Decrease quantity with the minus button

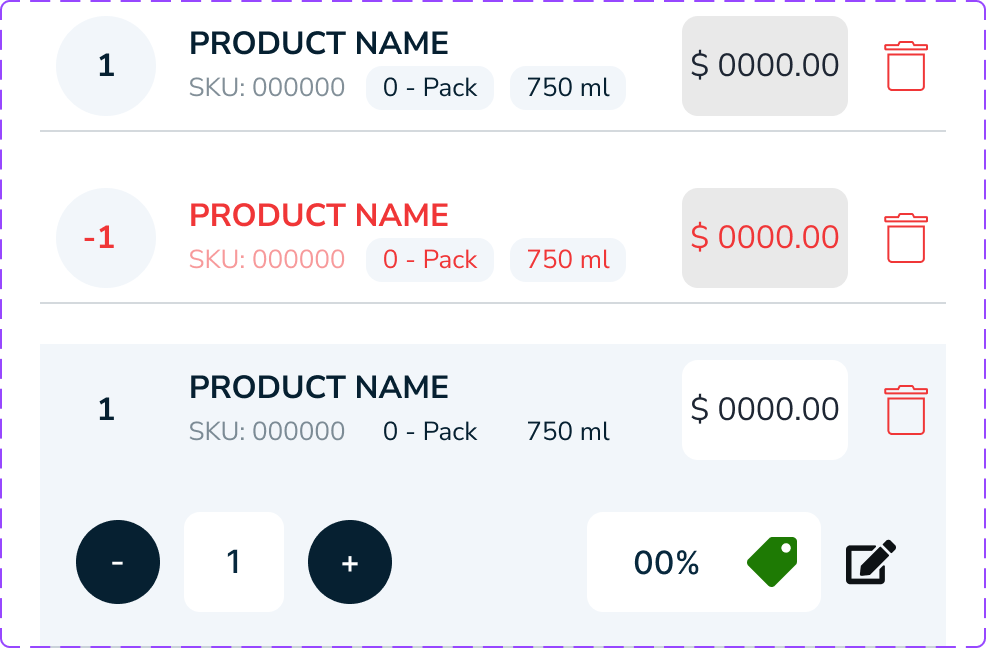(x=118, y=562)
